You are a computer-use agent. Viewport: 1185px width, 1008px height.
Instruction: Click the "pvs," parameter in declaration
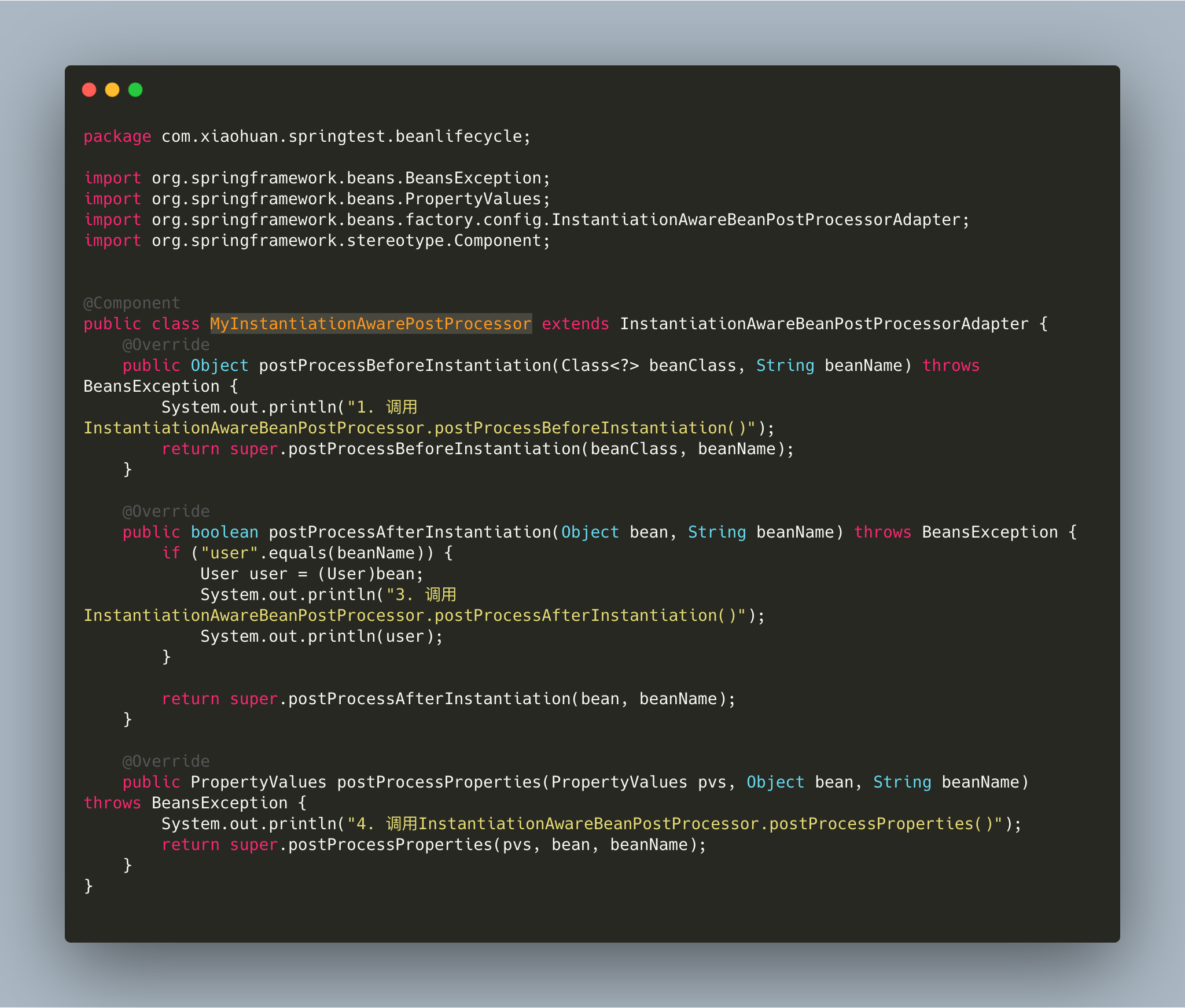coord(717,782)
